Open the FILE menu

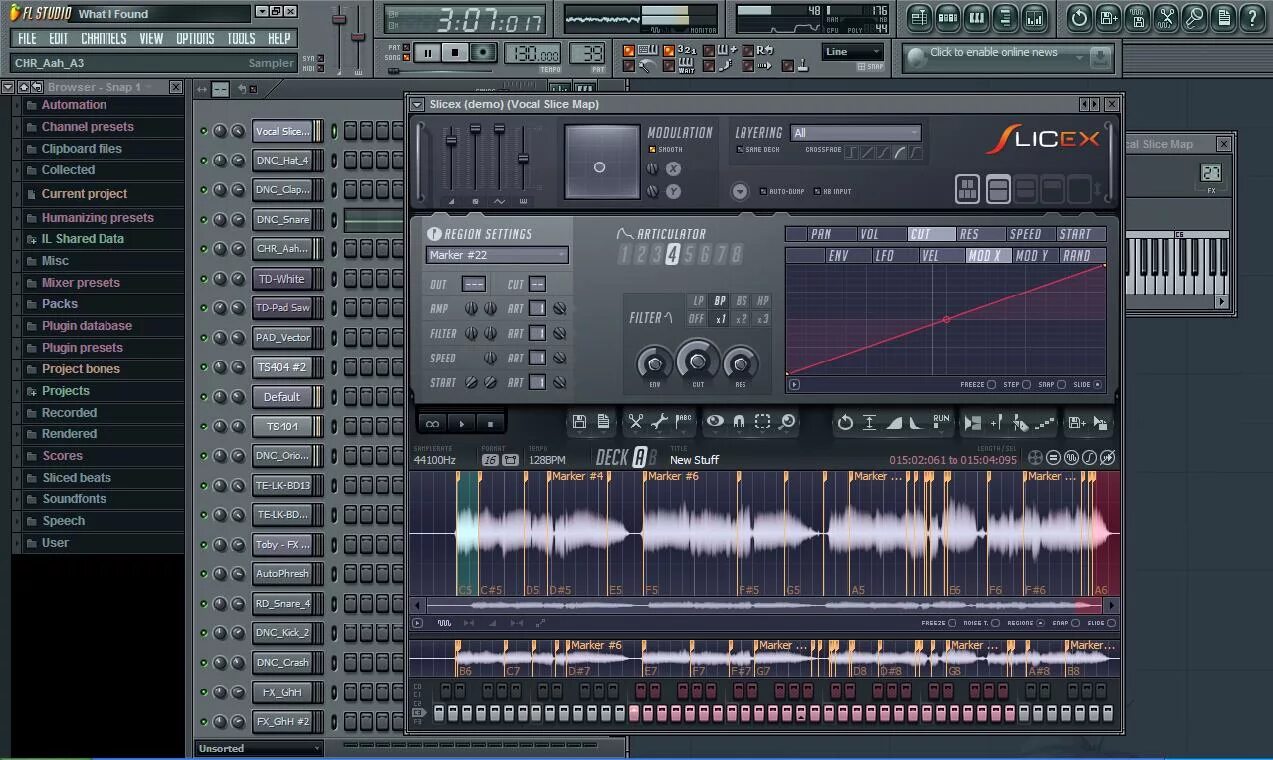pyautogui.click(x=27, y=38)
